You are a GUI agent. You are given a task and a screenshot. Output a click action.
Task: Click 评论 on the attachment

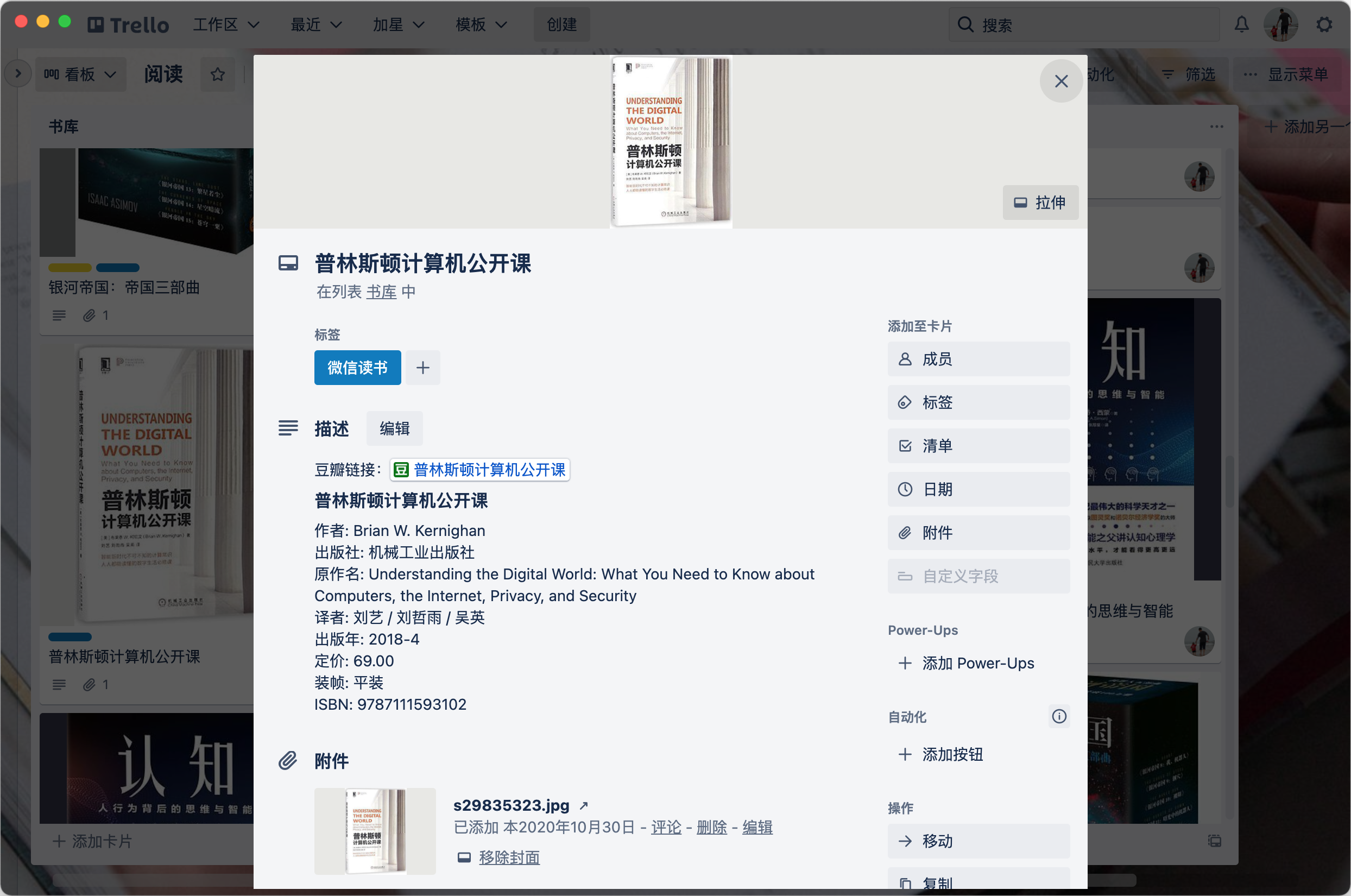(x=666, y=827)
